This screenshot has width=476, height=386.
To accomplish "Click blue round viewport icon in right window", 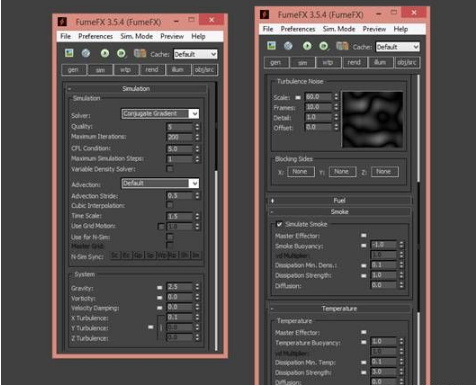I will coord(288,46).
